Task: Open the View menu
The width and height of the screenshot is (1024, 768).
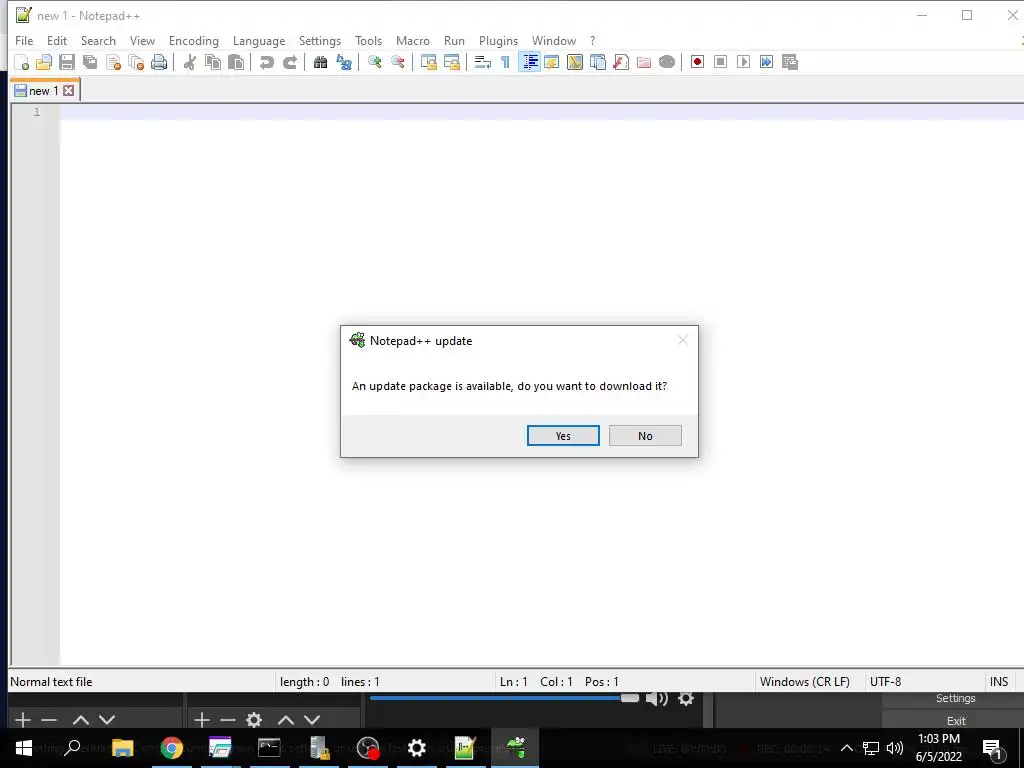Action: coord(142,40)
